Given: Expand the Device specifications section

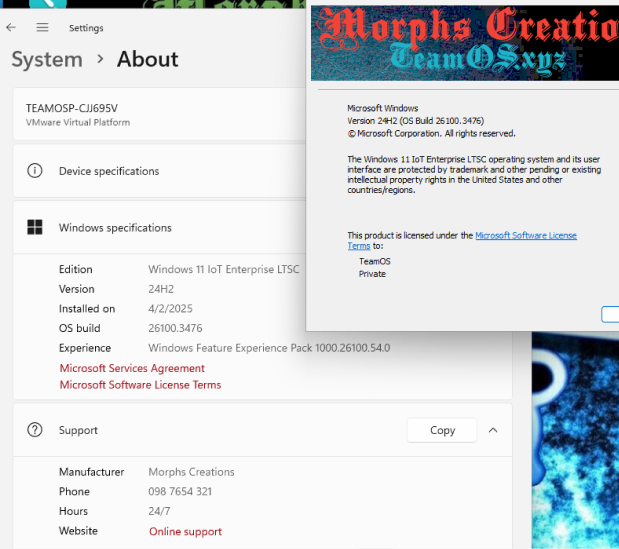Looking at the screenshot, I should tap(159, 171).
